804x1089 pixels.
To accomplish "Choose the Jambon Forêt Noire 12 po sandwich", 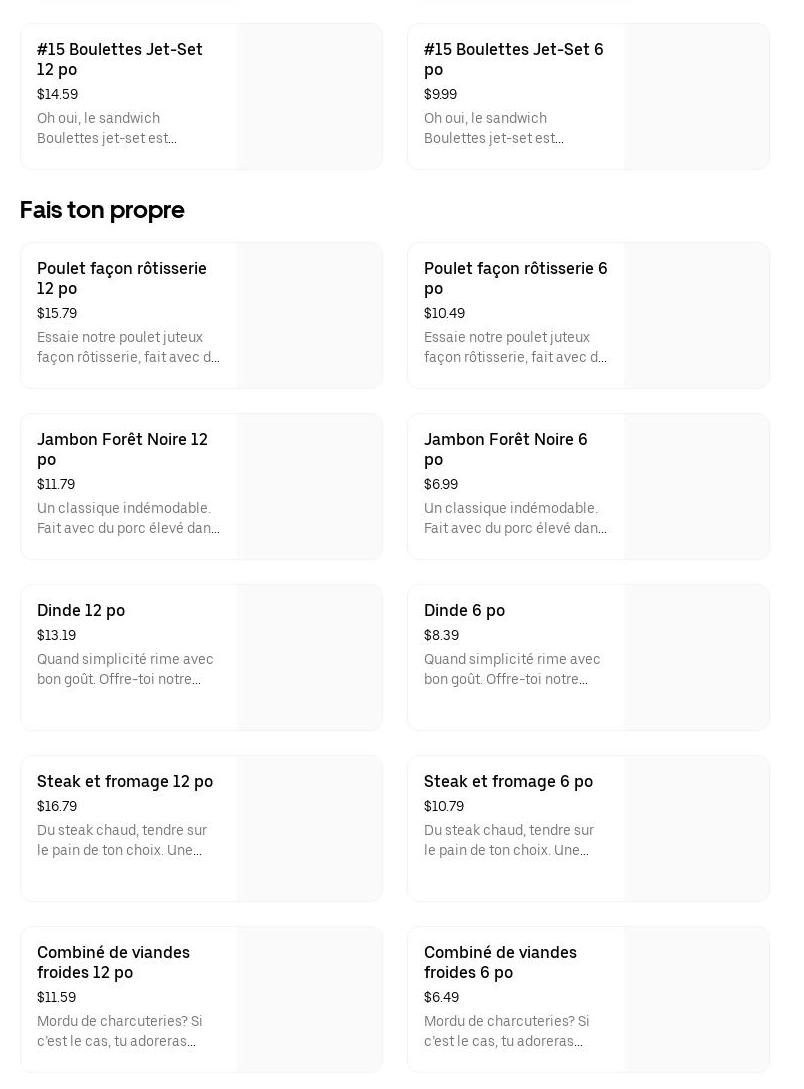I will (x=122, y=449).
